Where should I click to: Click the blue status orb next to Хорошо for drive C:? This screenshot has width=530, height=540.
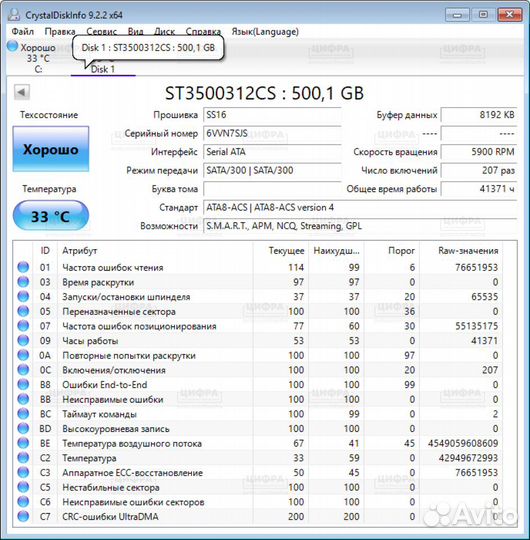pyautogui.click(x=12, y=46)
